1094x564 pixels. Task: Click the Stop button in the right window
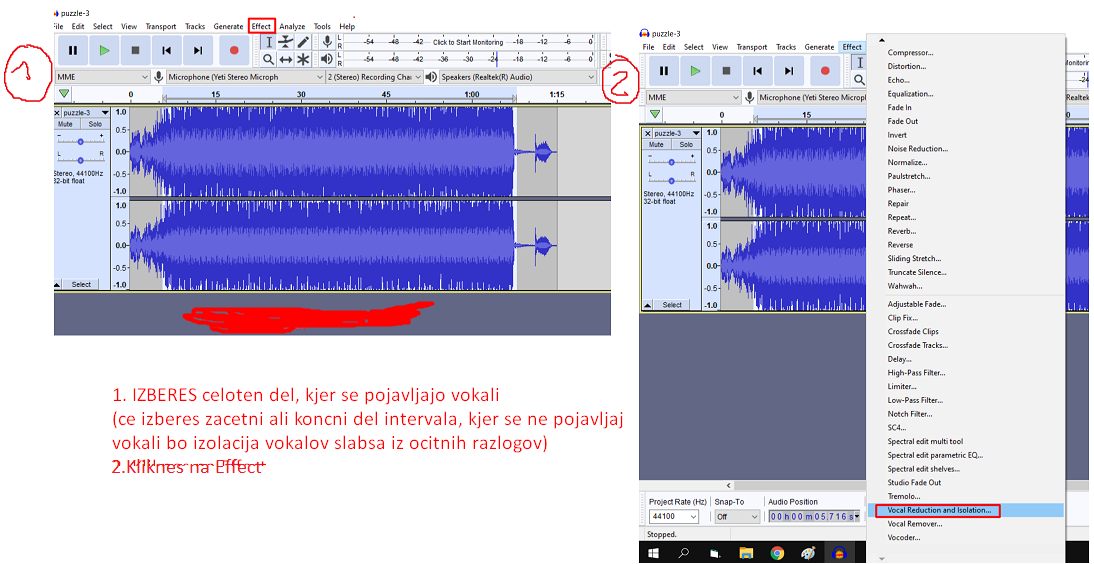click(726, 71)
